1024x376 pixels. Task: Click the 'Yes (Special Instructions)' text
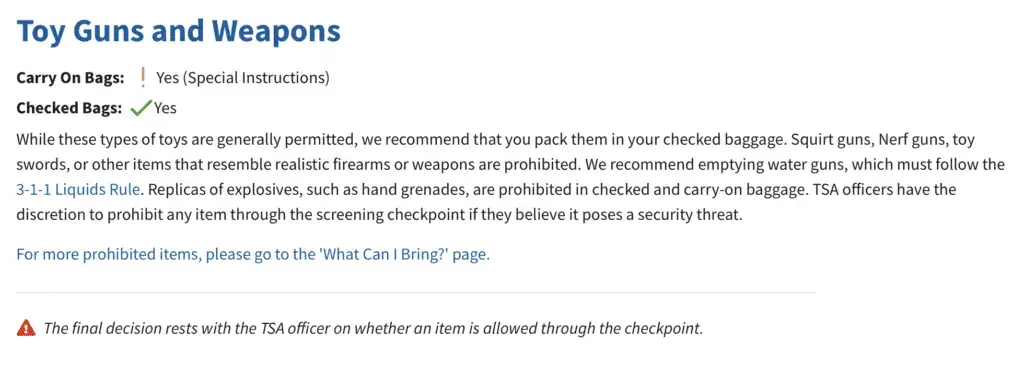[x=243, y=78]
